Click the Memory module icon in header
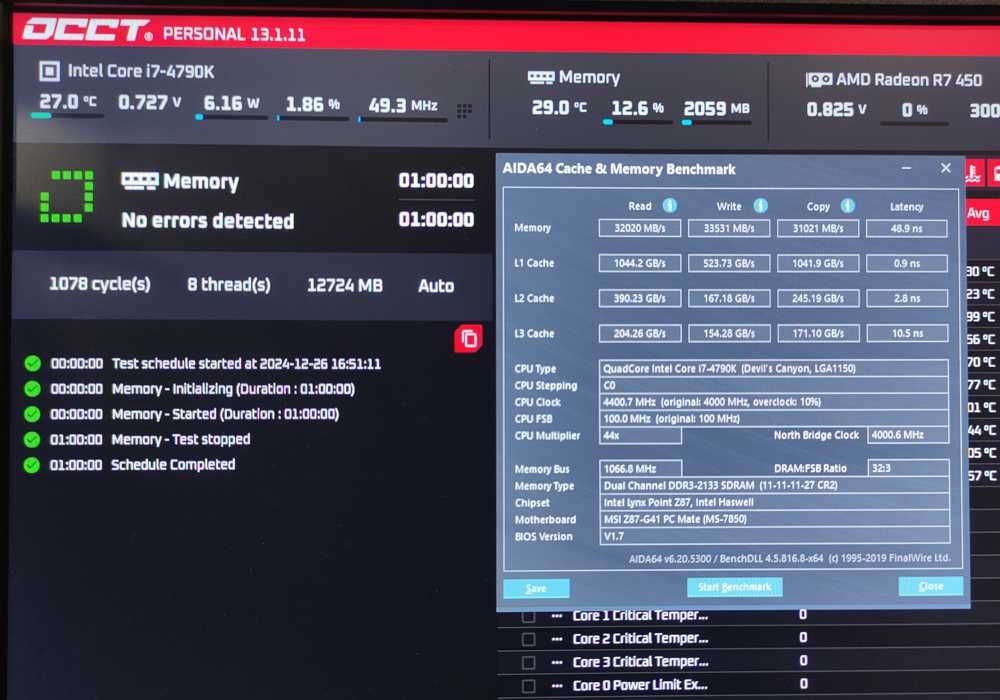The width and height of the screenshot is (1000, 700). point(541,78)
